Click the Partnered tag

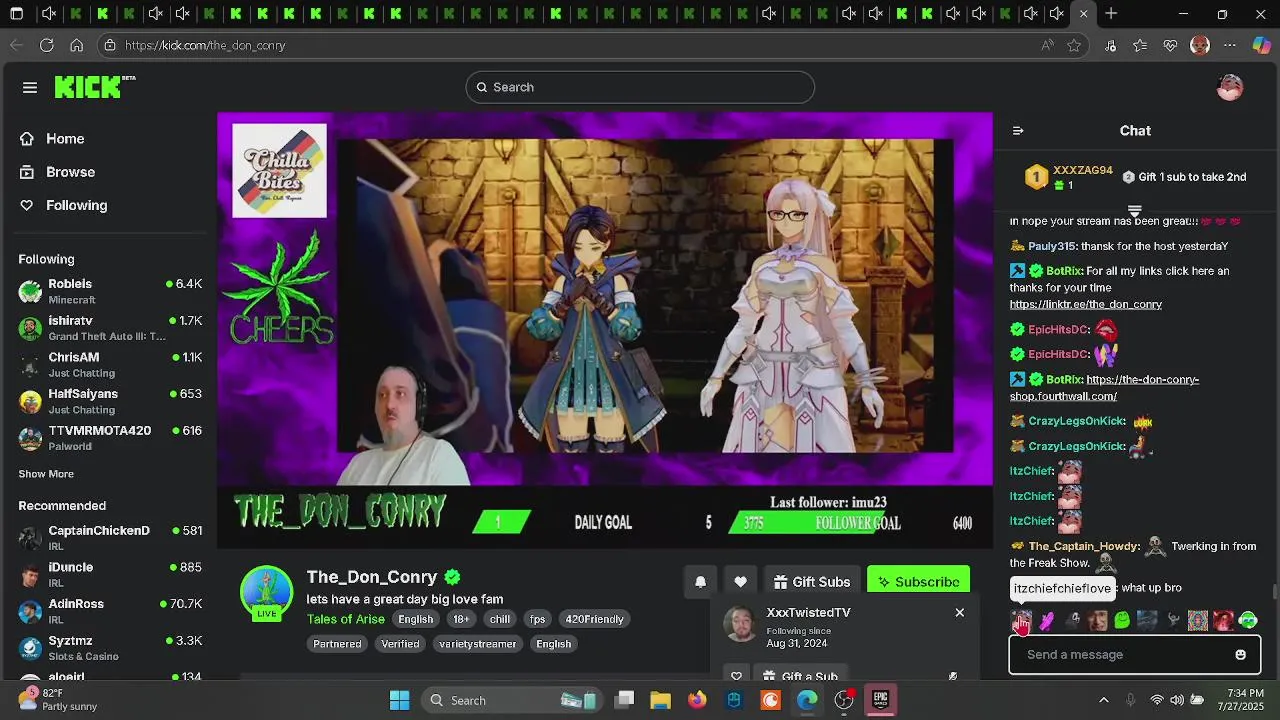click(337, 644)
